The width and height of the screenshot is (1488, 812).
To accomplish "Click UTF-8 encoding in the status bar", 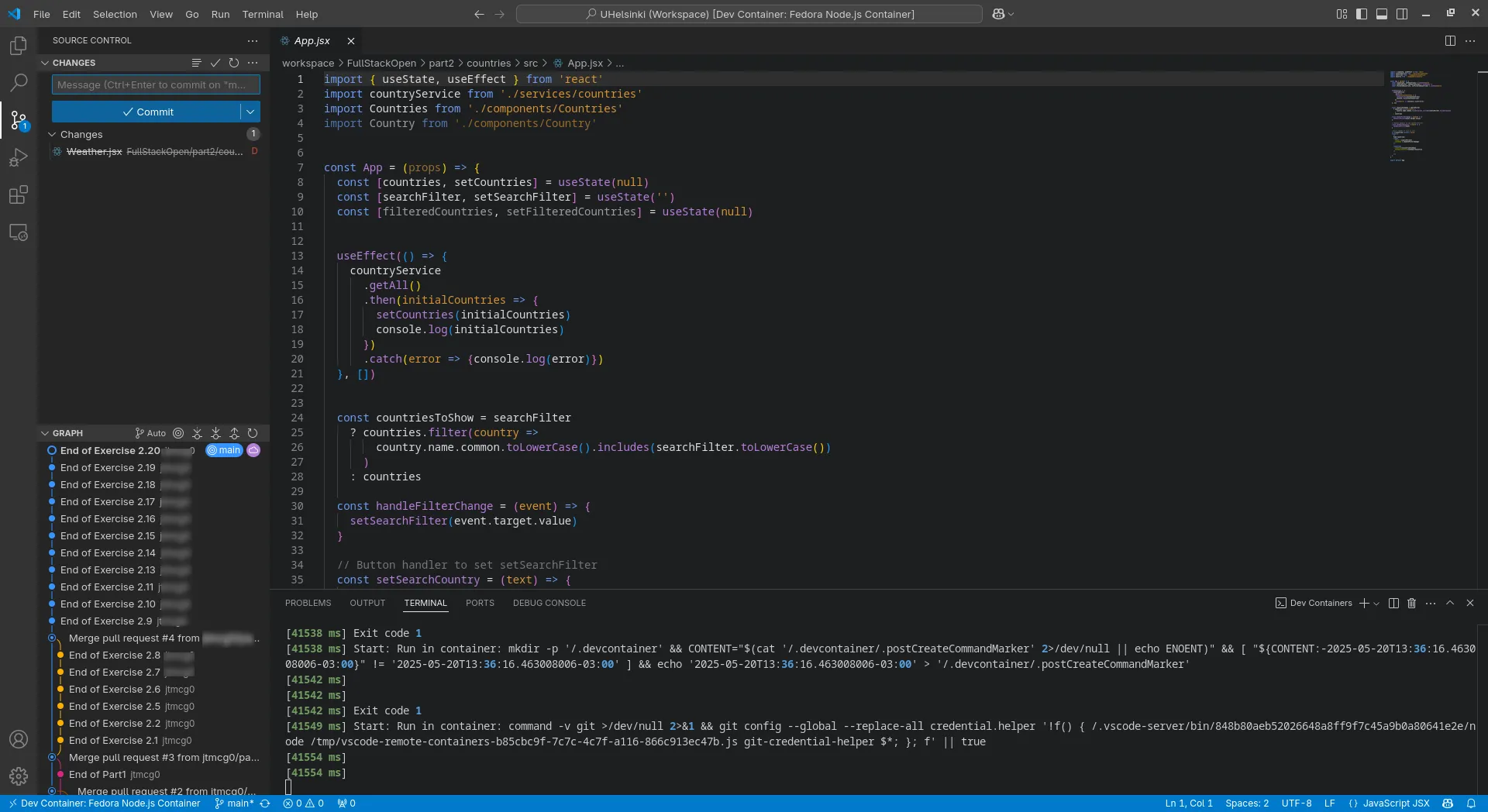I will 1297,803.
